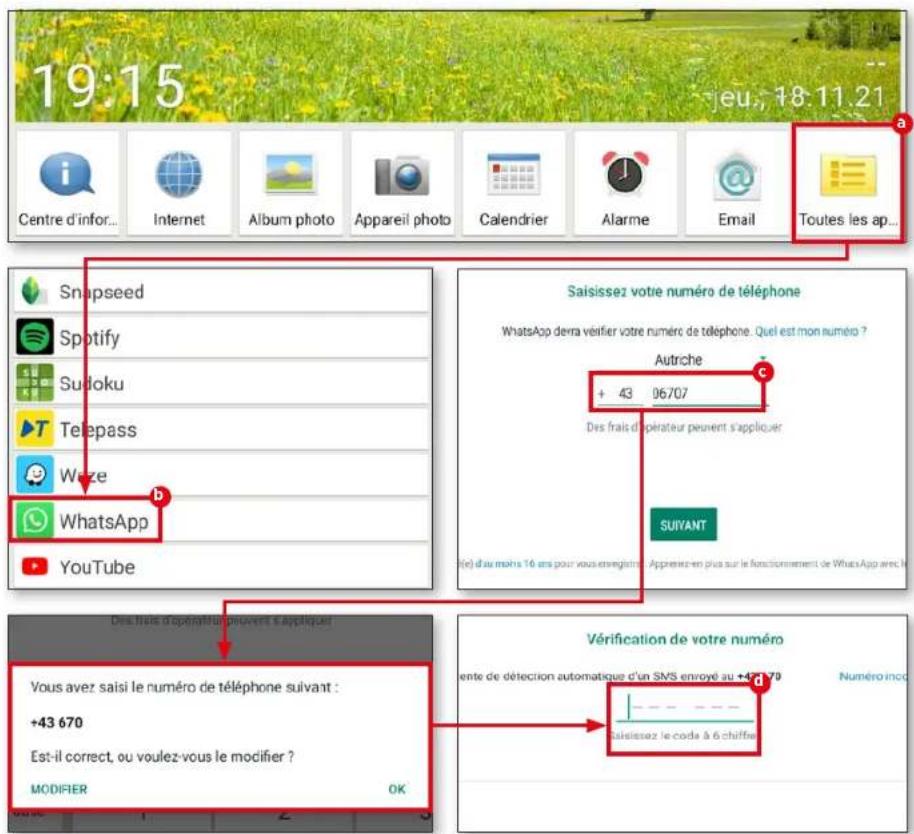This screenshot has width=914, height=834.
Task: Click MODIFIER in the confirmation dialog
Action: tap(59, 789)
